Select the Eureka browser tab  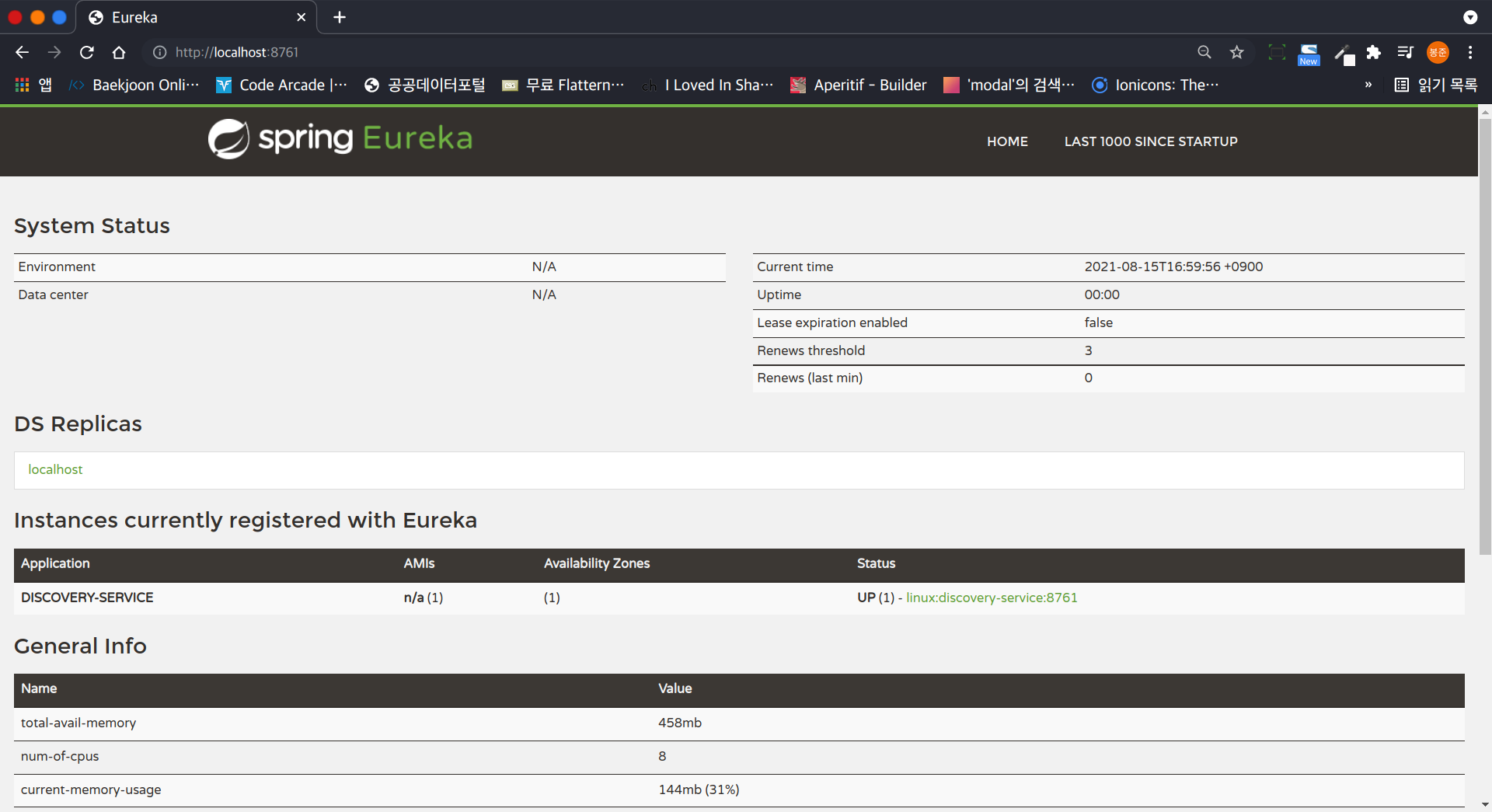(197, 17)
